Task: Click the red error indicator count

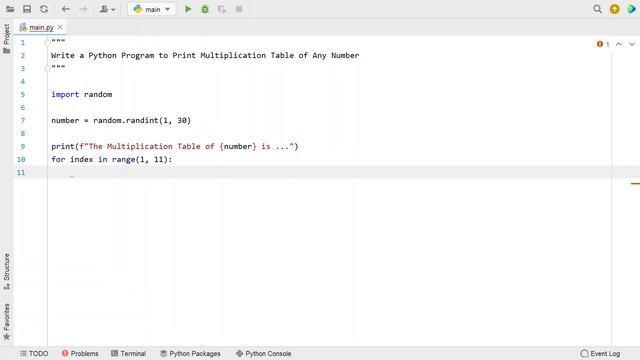Action: pyautogui.click(x=603, y=44)
